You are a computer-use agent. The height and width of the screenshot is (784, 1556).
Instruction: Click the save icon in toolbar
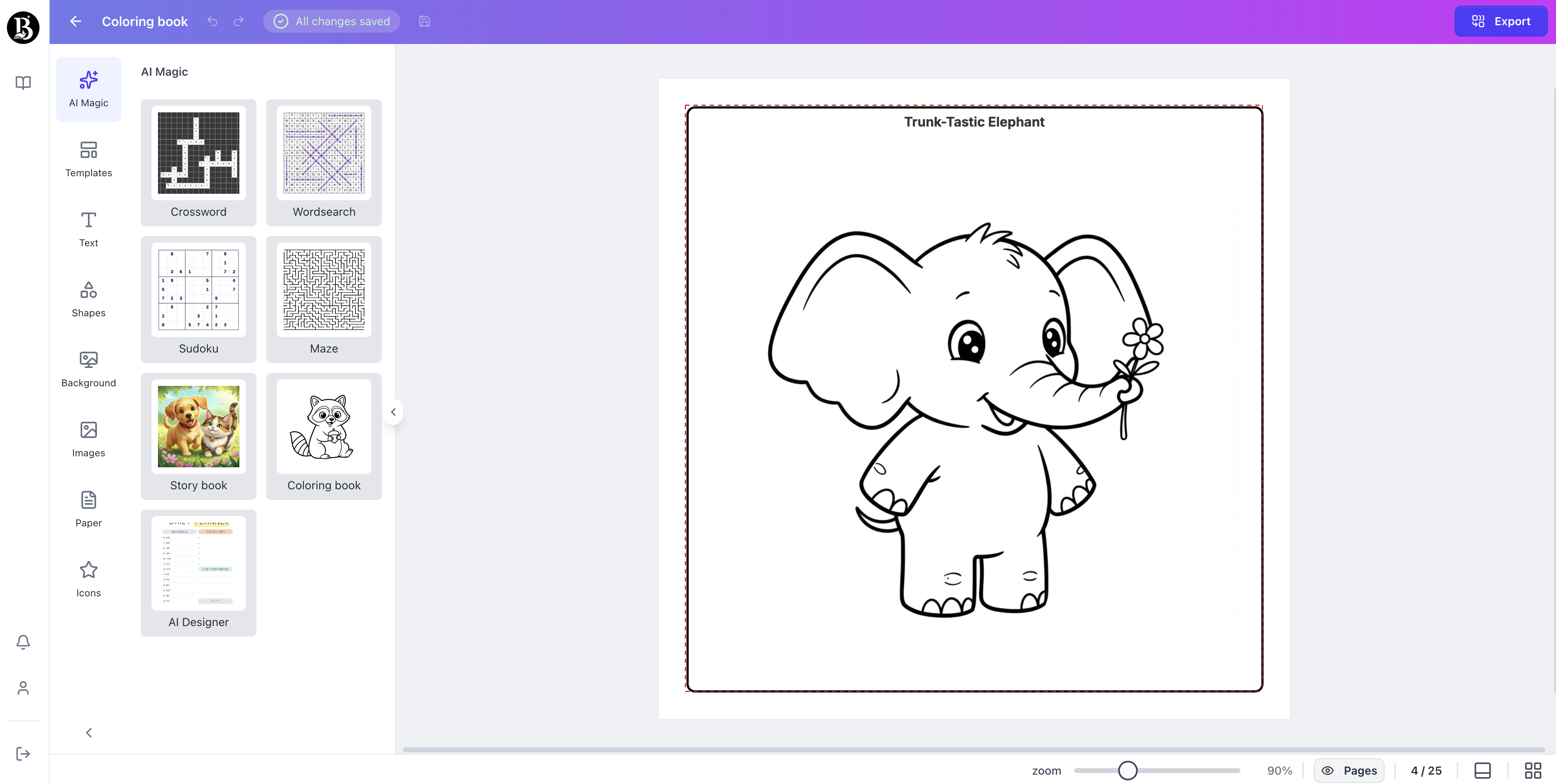click(424, 21)
